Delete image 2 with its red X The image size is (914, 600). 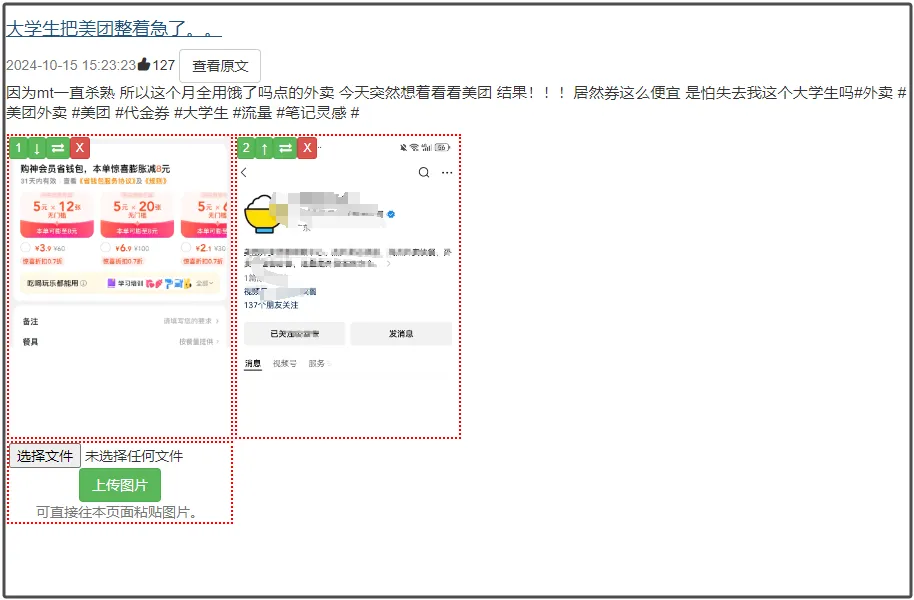[x=307, y=148]
